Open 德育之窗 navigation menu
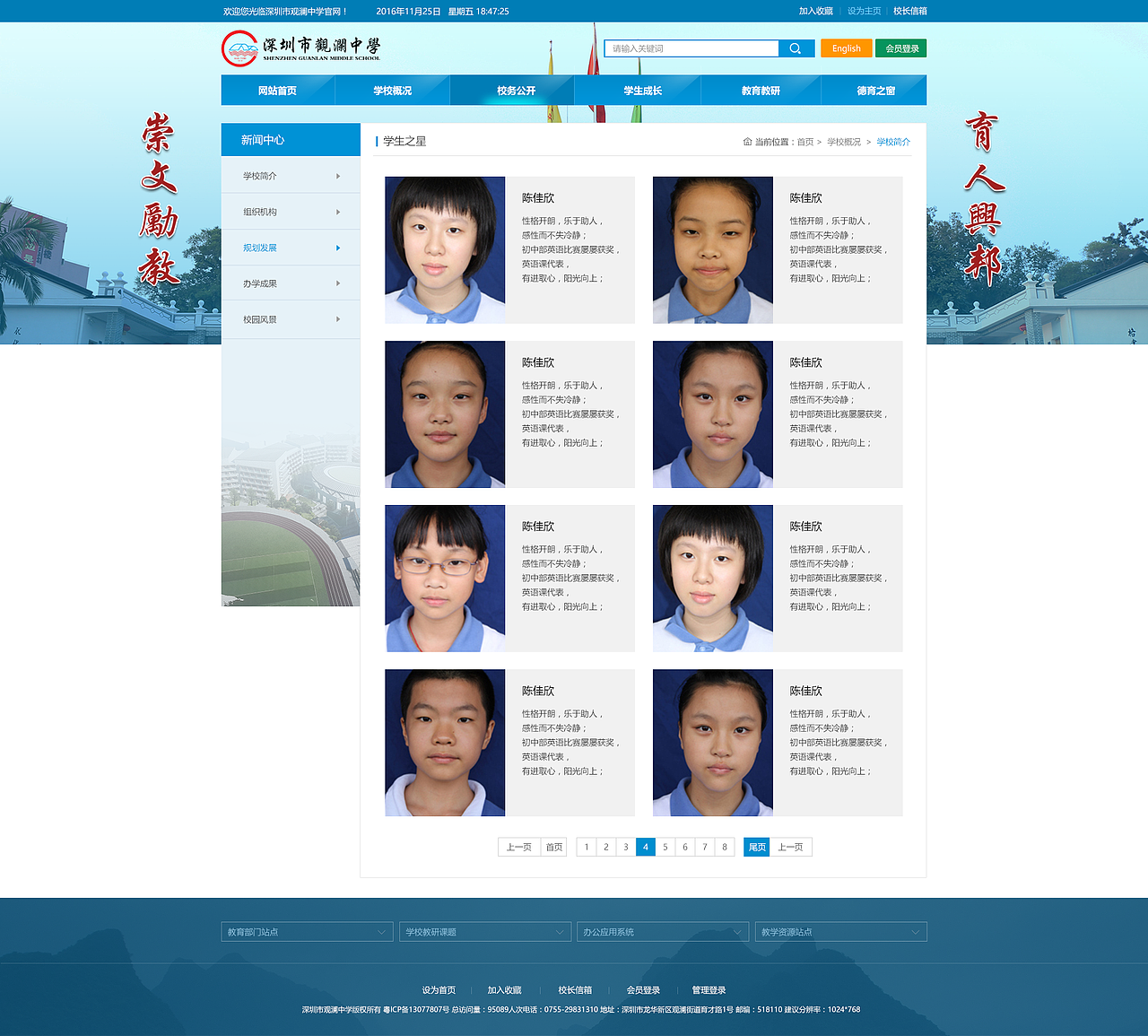The height and width of the screenshot is (1036, 1148). (x=875, y=91)
